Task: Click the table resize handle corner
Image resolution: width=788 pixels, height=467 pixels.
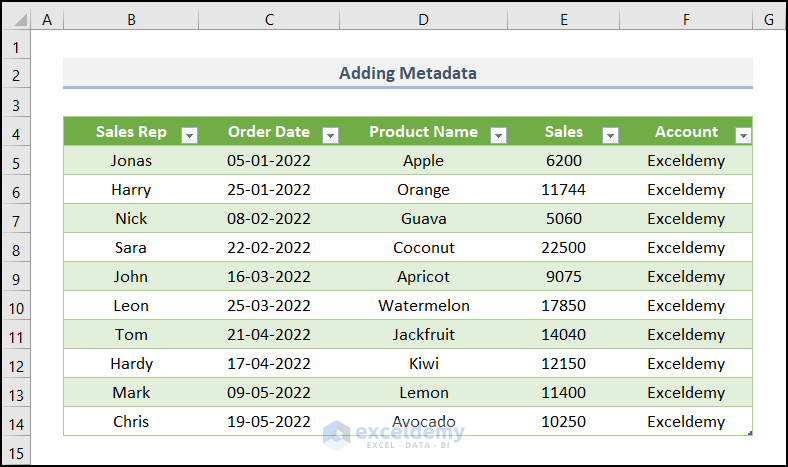Action: tap(749, 433)
